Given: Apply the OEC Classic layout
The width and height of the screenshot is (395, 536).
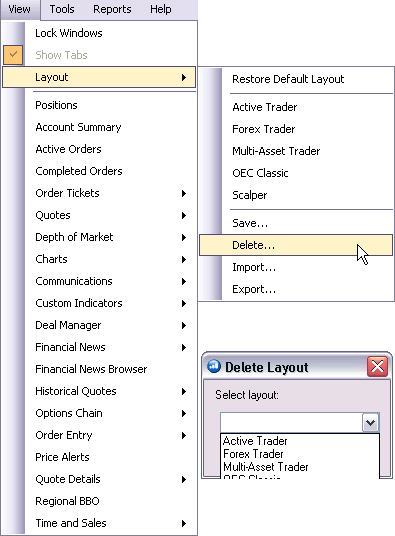Looking at the screenshot, I should [x=296, y=173].
